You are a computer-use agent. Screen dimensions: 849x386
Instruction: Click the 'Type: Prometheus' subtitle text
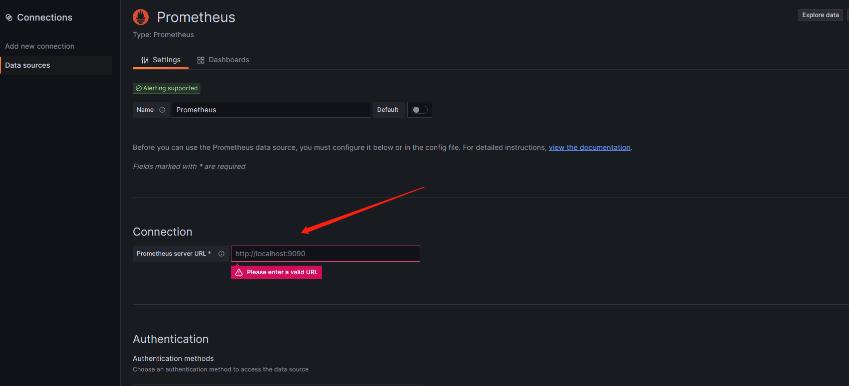pyautogui.click(x=163, y=35)
